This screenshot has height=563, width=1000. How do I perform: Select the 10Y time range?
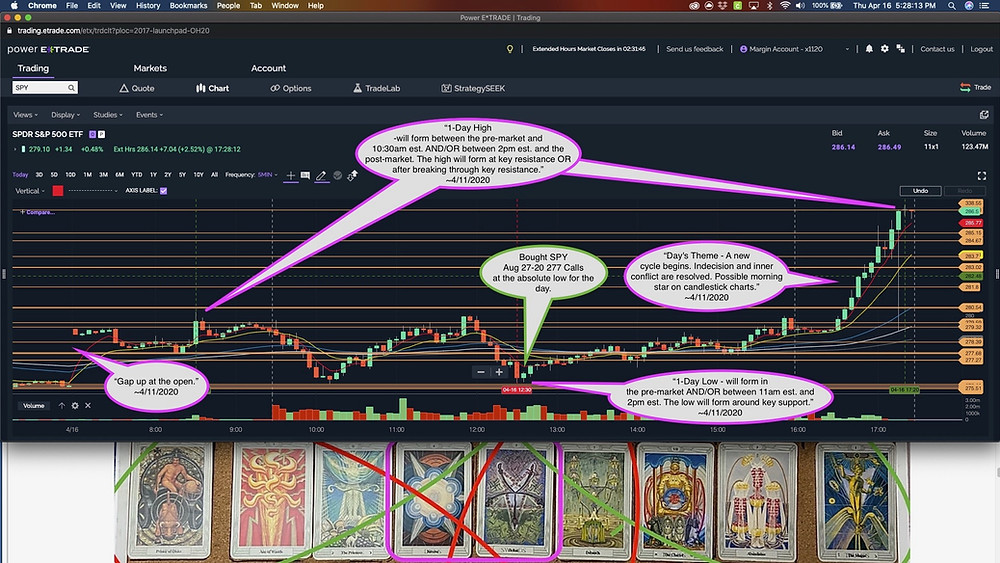pos(198,175)
